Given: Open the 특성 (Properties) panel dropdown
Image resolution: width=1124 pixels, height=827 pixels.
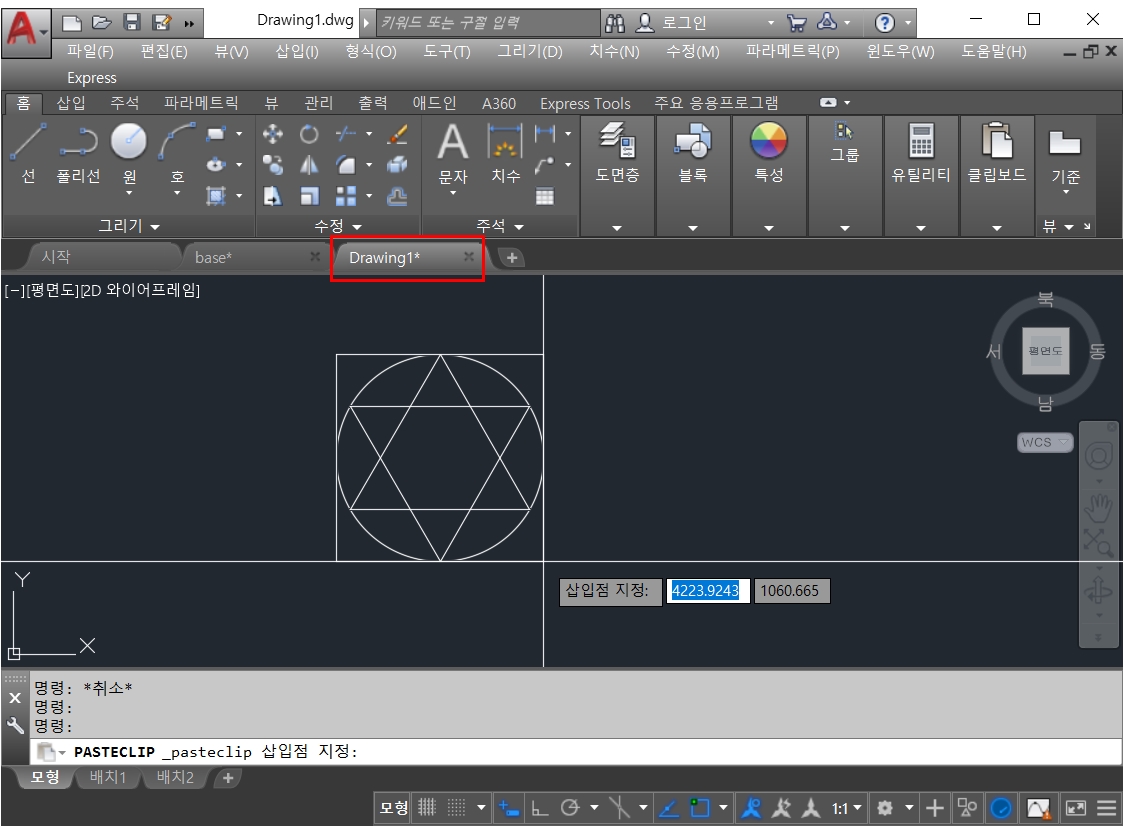Looking at the screenshot, I should [x=769, y=228].
